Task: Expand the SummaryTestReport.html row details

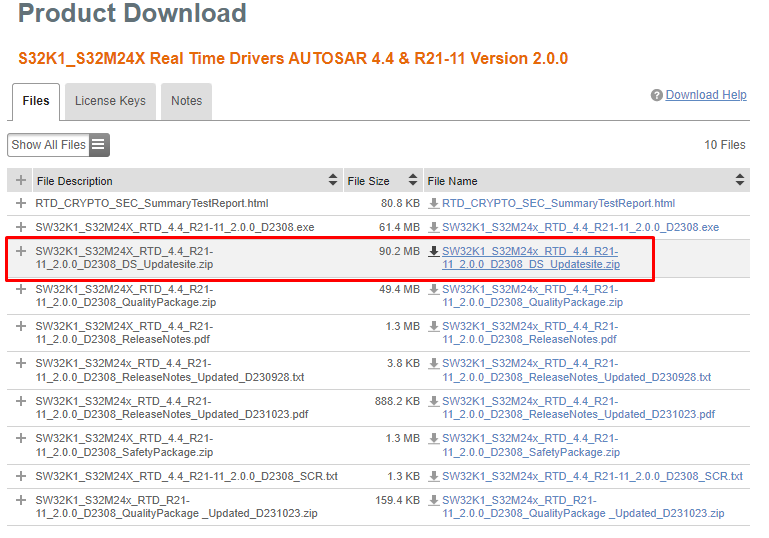Action: pyautogui.click(x=21, y=204)
